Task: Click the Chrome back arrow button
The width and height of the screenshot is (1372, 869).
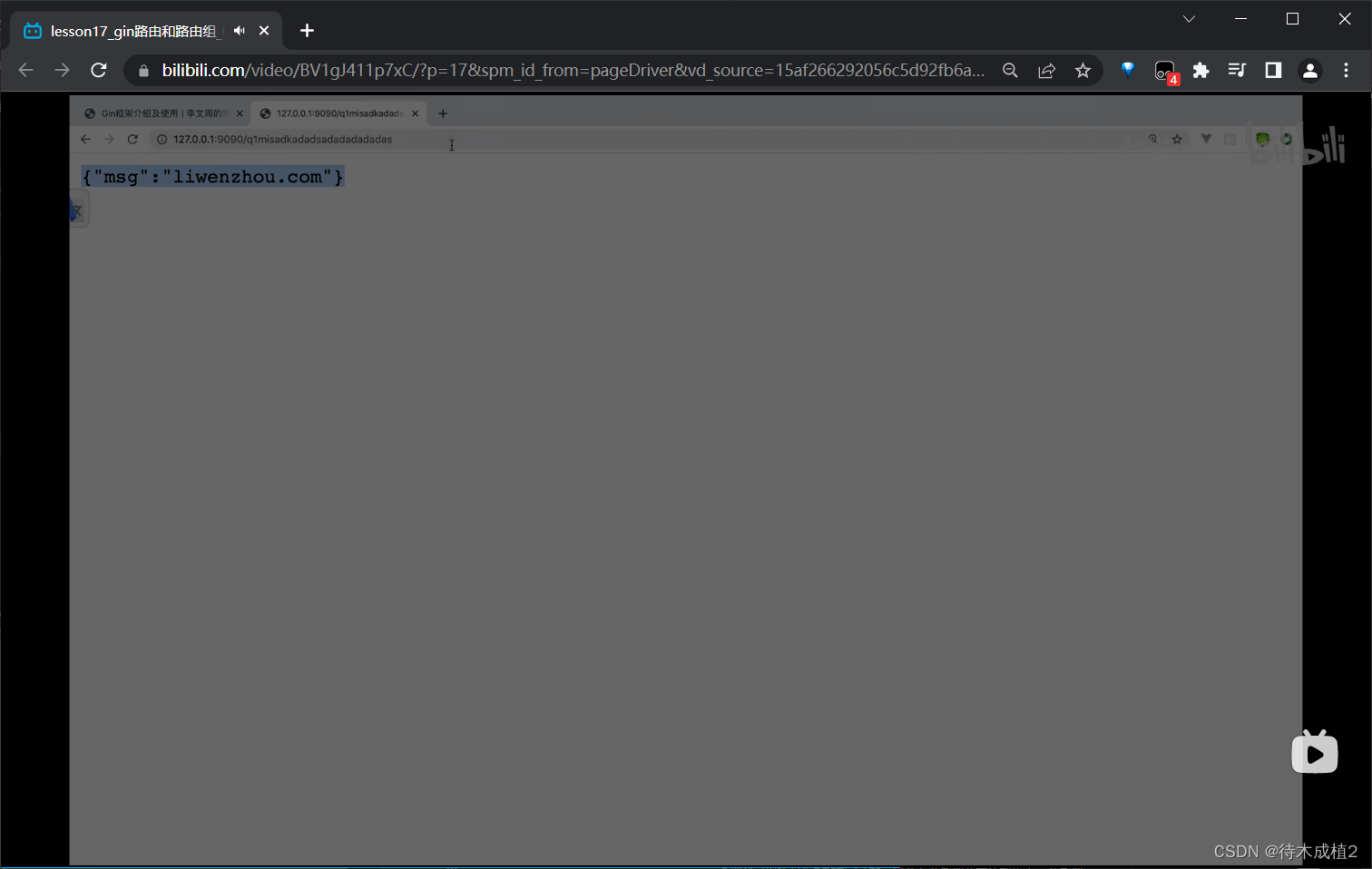Action: click(25, 71)
